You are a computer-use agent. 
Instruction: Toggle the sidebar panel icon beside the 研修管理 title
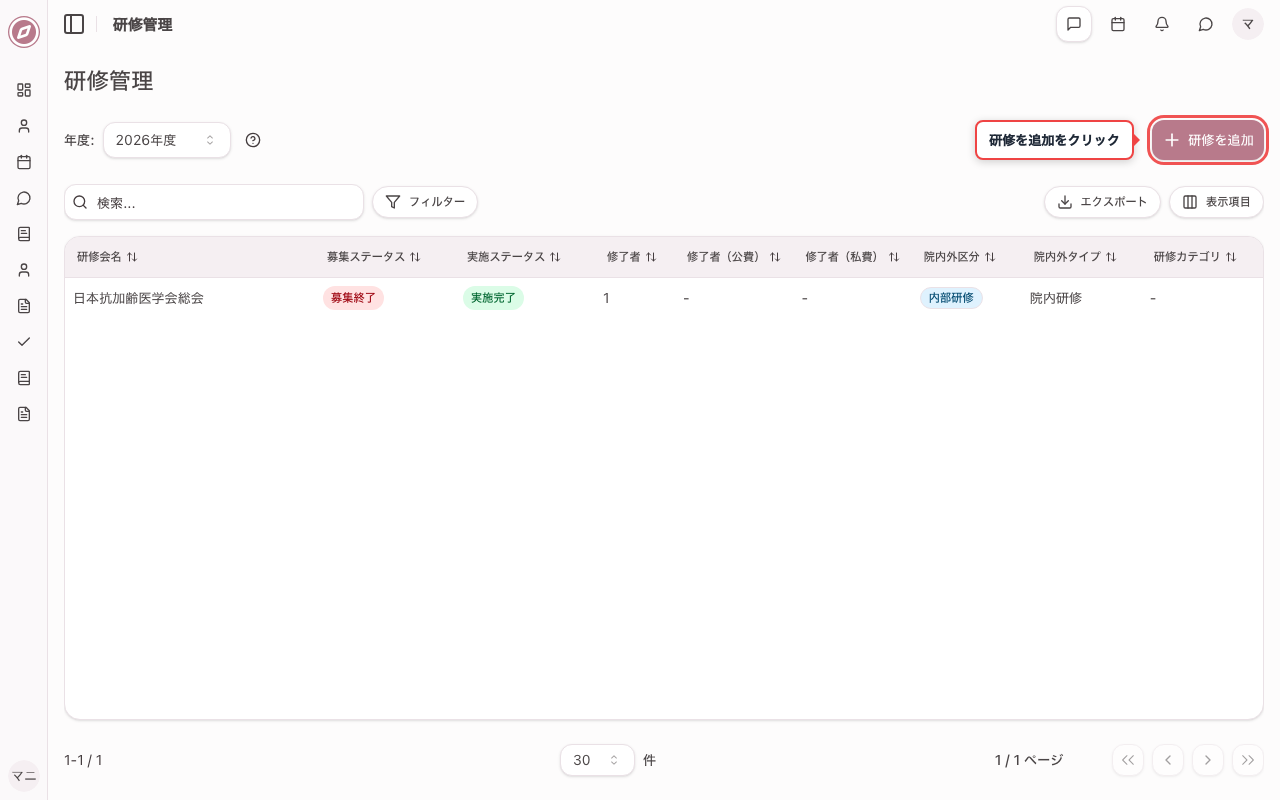(74, 24)
